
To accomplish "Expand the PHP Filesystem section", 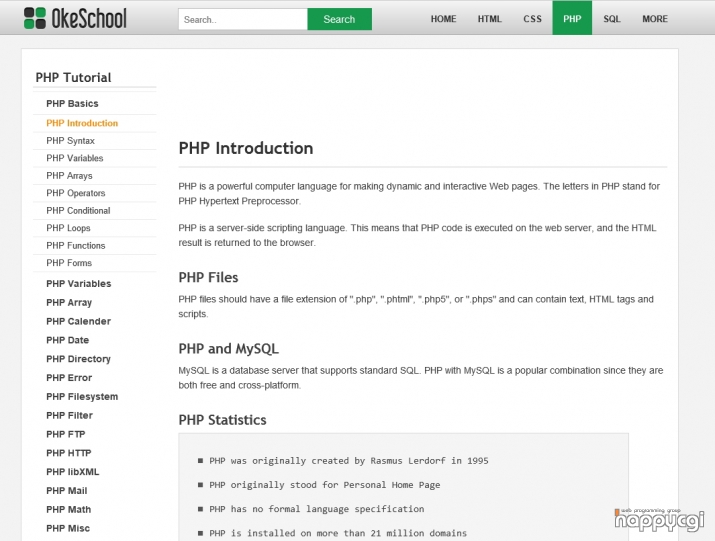I will pos(82,396).
